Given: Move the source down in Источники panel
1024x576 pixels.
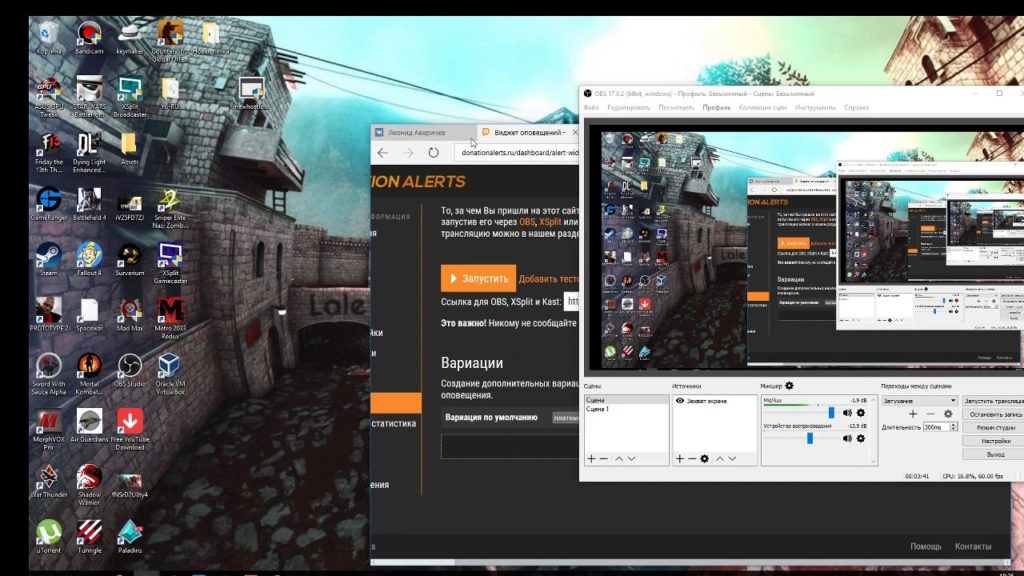Looking at the screenshot, I should [732, 459].
